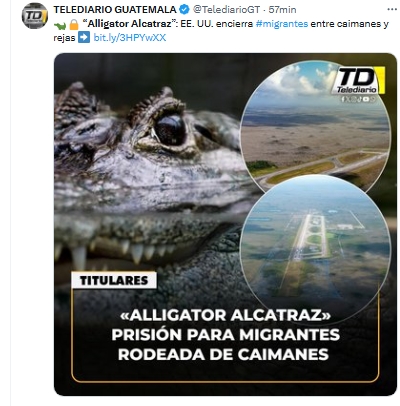
Task: Click the blue verified badge
Action: [x=184, y=10]
